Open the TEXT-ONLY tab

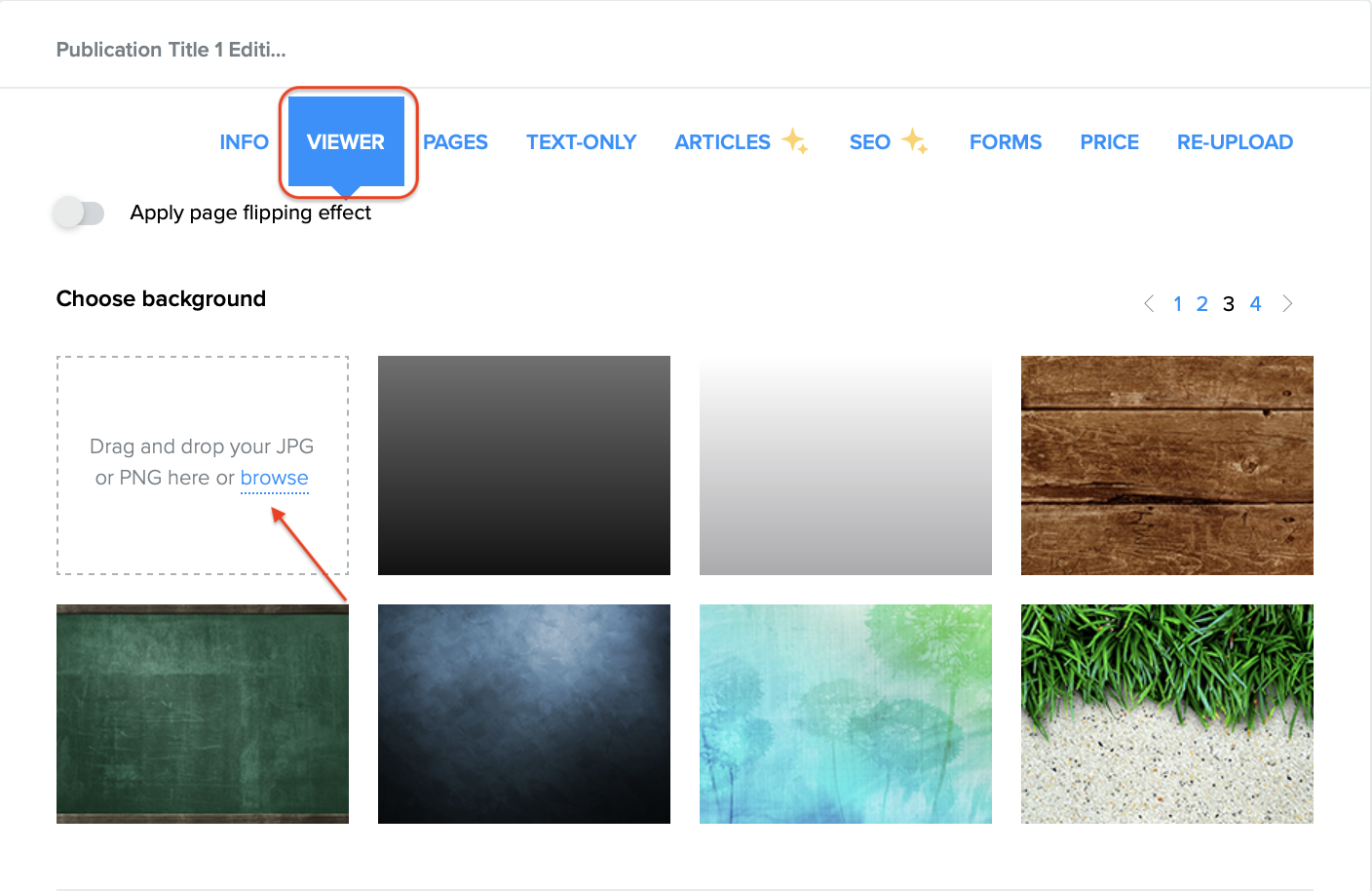[581, 142]
